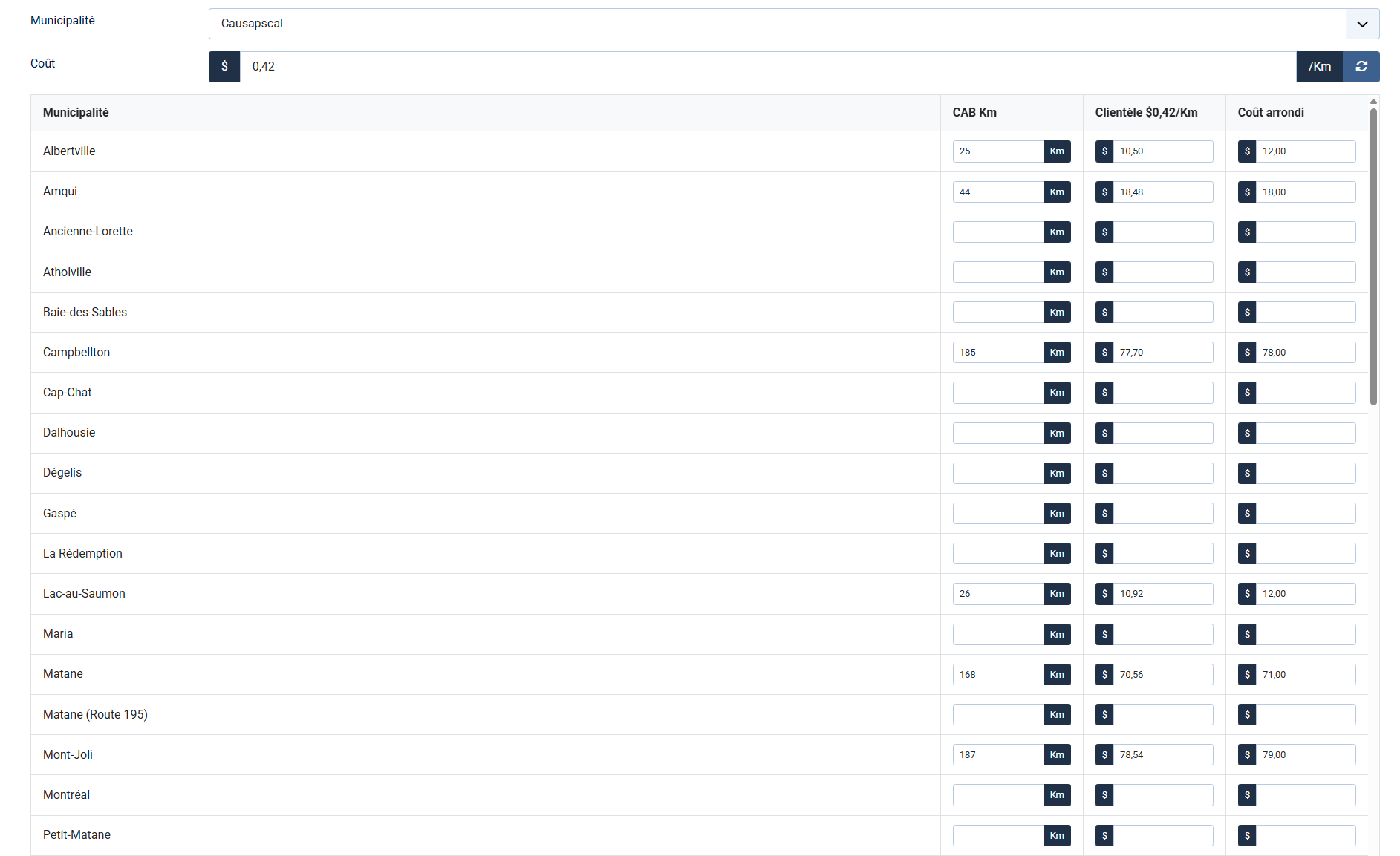Click the /Km unit label button
The height and width of the screenshot is (856, 1400).
[1319, 67]
